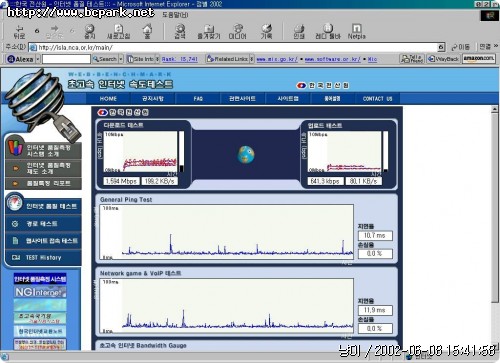This screenshot has height=363, width=500.
Task: Expand the address bar URL dropdown
Action: [x=441, y=47]
